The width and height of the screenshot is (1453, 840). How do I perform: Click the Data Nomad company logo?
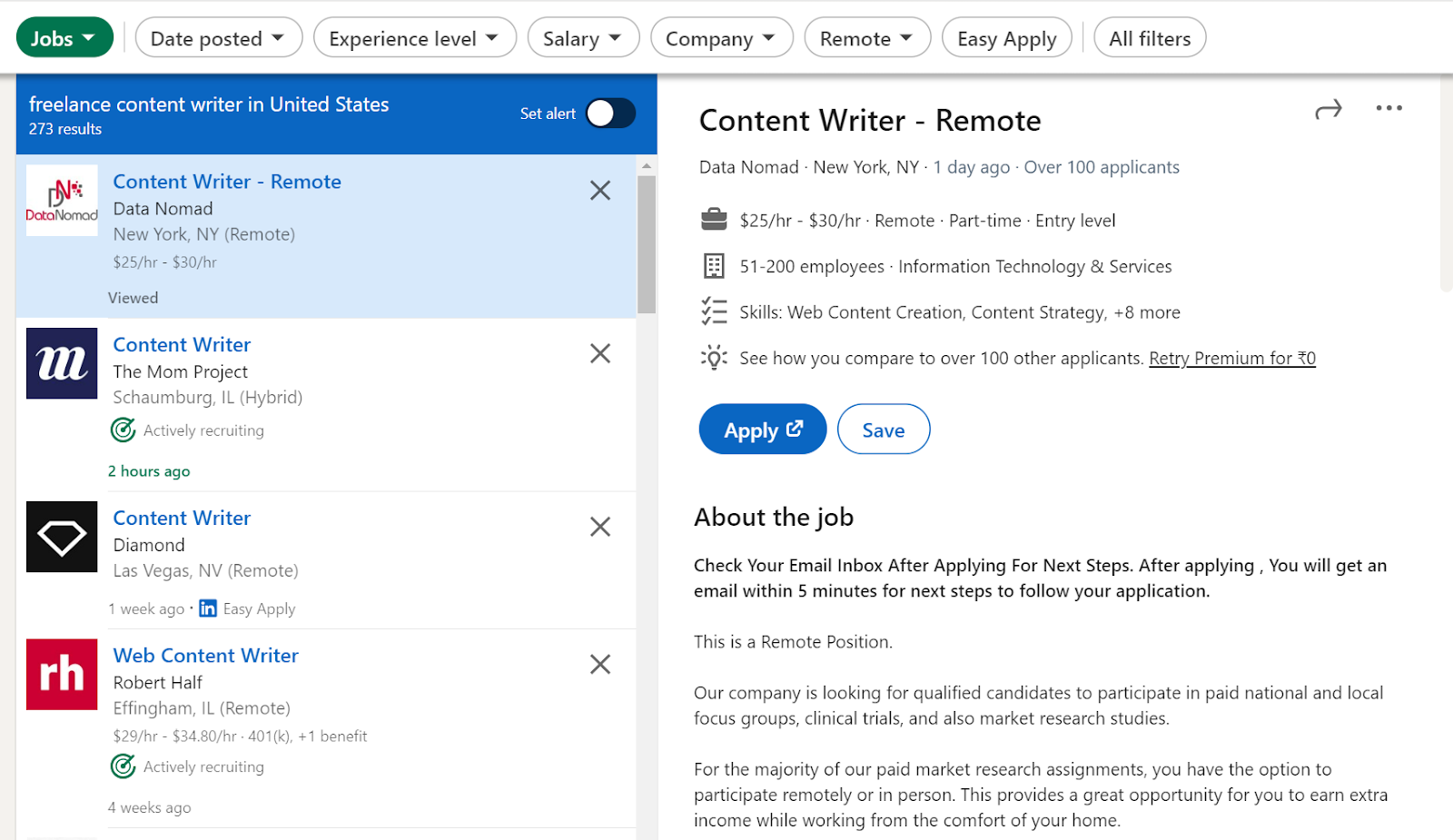(62, 201)
